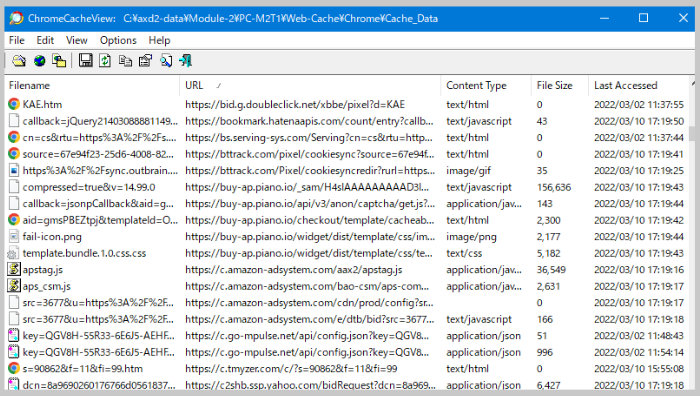Sort by the Filename column header
The width and height of the screenshot is (700, 396).
(92, 85)
